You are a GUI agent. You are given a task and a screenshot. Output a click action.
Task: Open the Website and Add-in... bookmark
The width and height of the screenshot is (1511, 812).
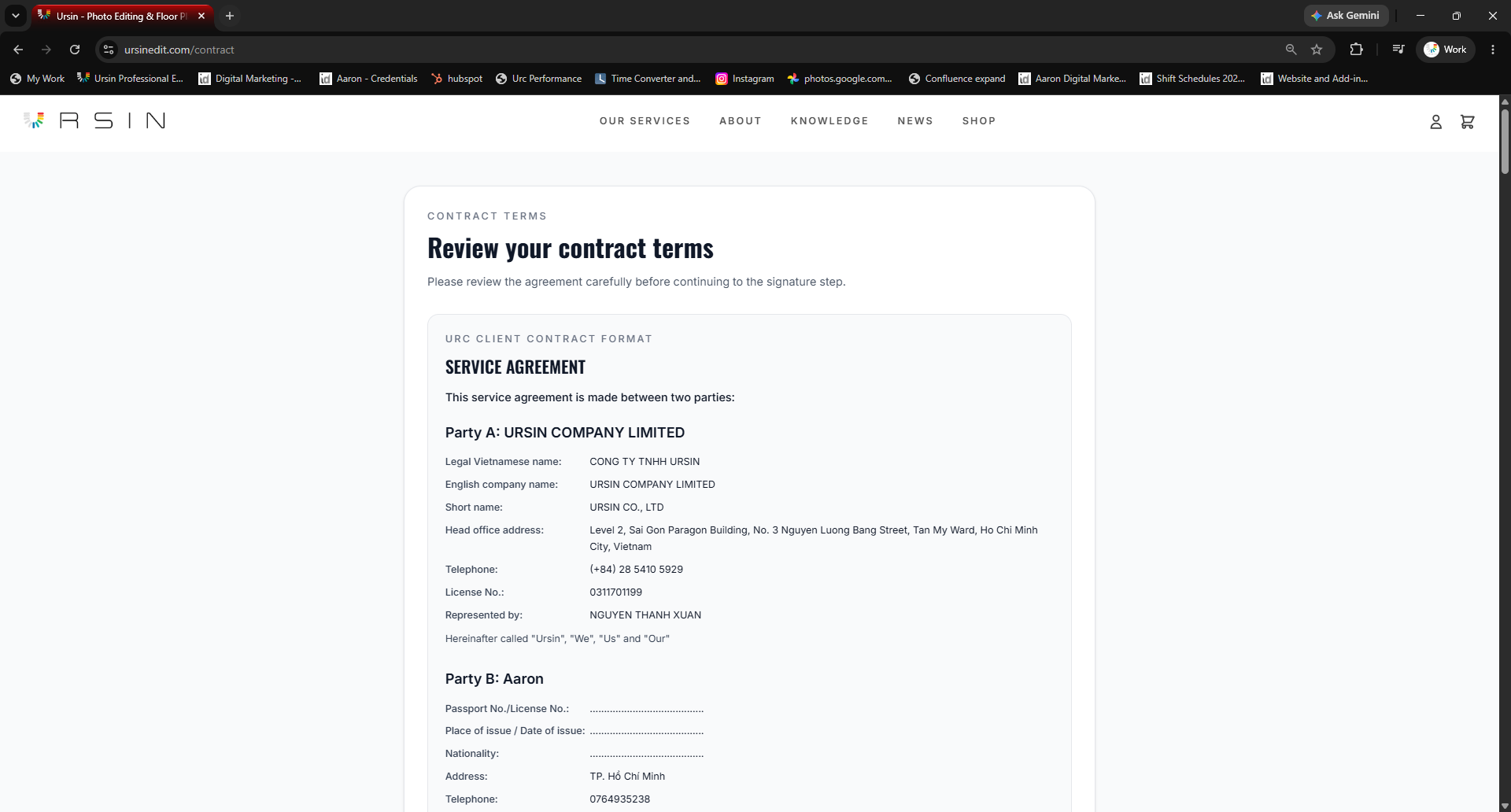tap(1314, 79)
